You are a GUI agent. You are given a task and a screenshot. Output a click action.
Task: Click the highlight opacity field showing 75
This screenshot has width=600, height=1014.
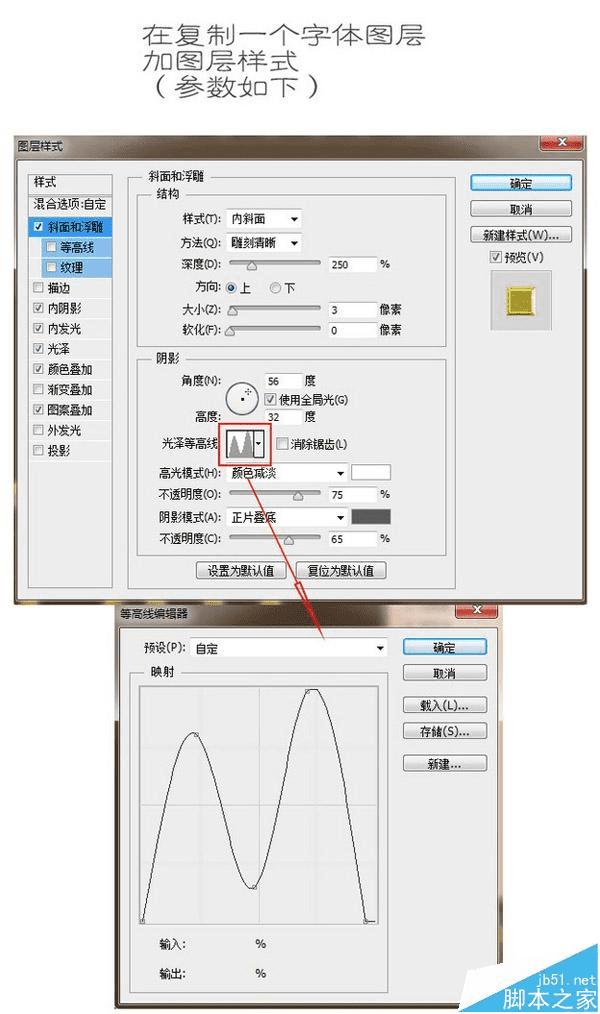pos(352,495)
